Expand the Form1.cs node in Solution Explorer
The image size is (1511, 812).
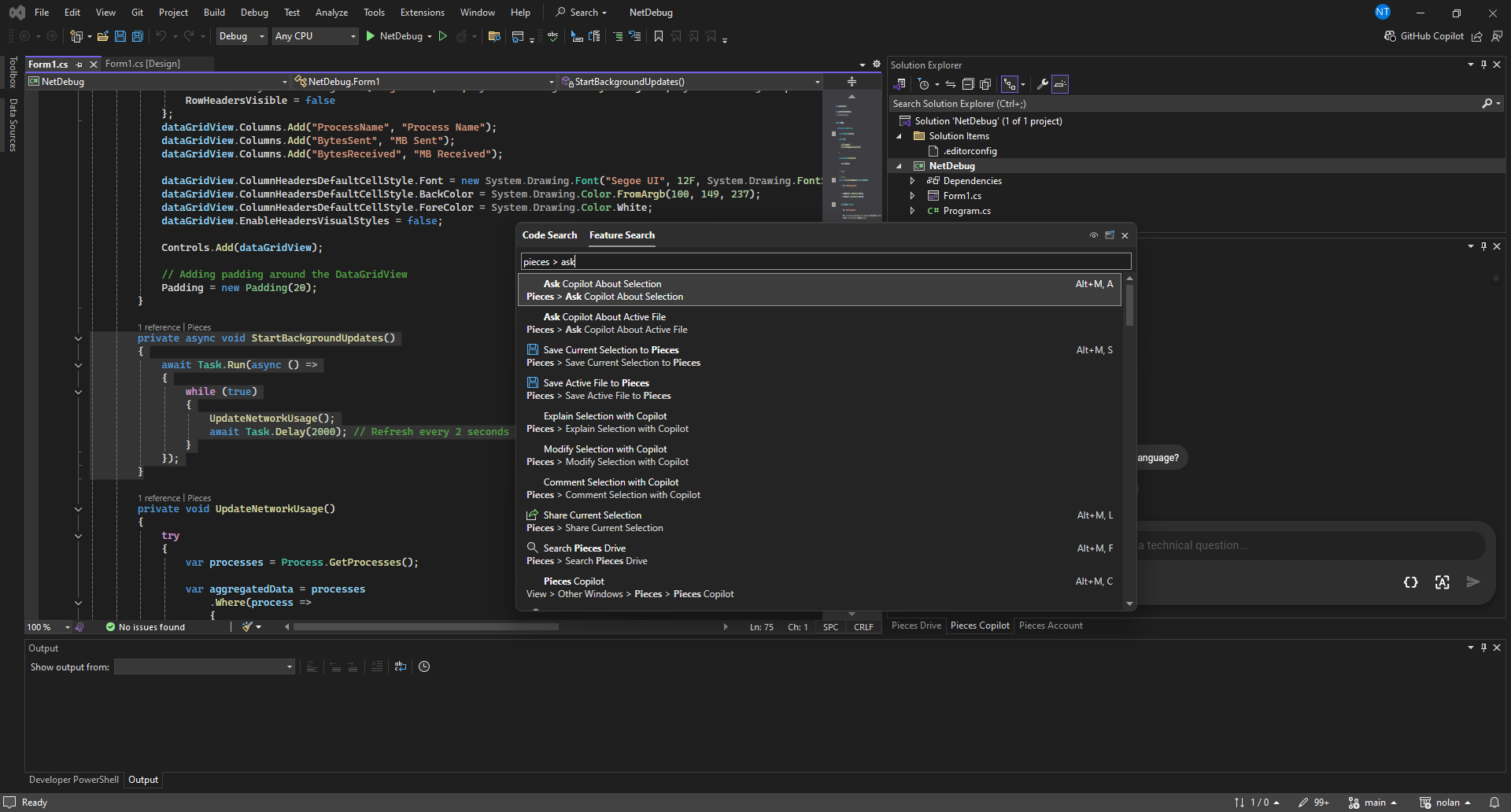tap(912, 196)
